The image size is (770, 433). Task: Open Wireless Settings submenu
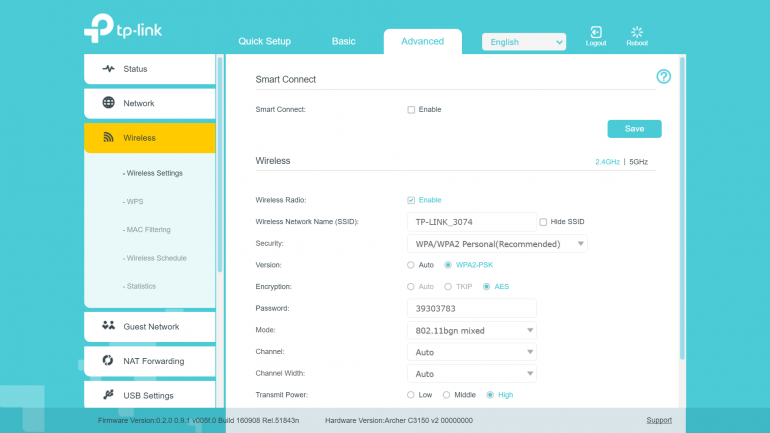coord(153,173)
